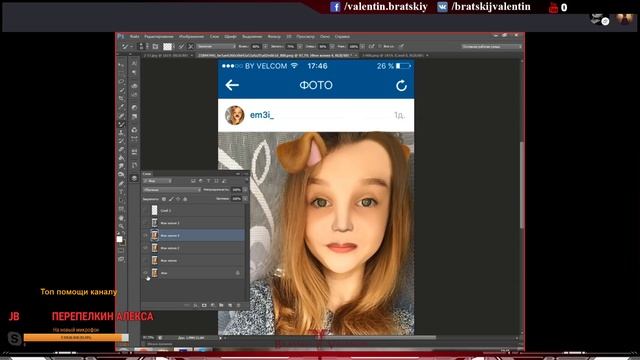Select the Hand tool
Image resolution: width=640 pixels, height=360 pixels.
click(x=121, y=217)
